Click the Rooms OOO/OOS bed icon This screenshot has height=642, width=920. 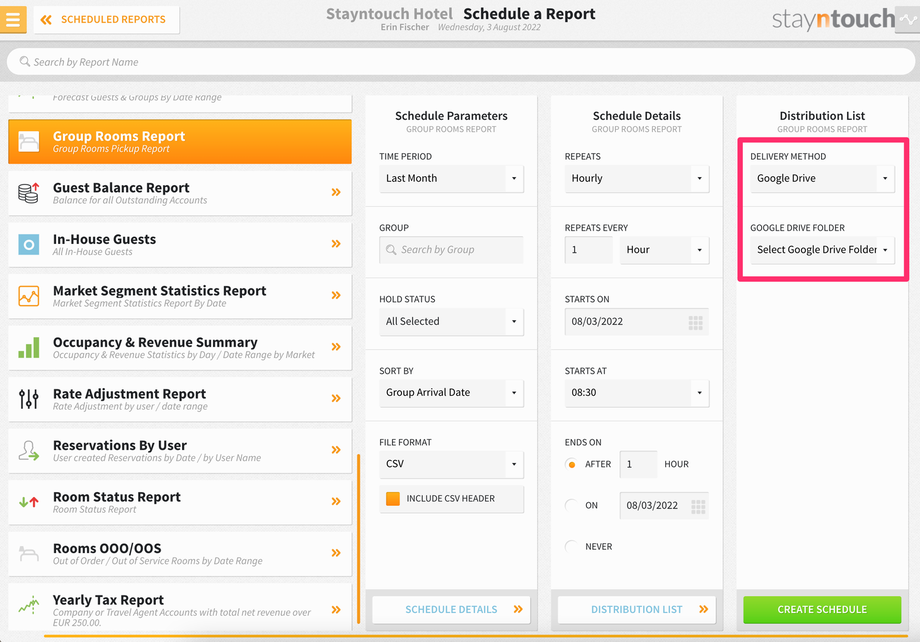click(28, 553)
